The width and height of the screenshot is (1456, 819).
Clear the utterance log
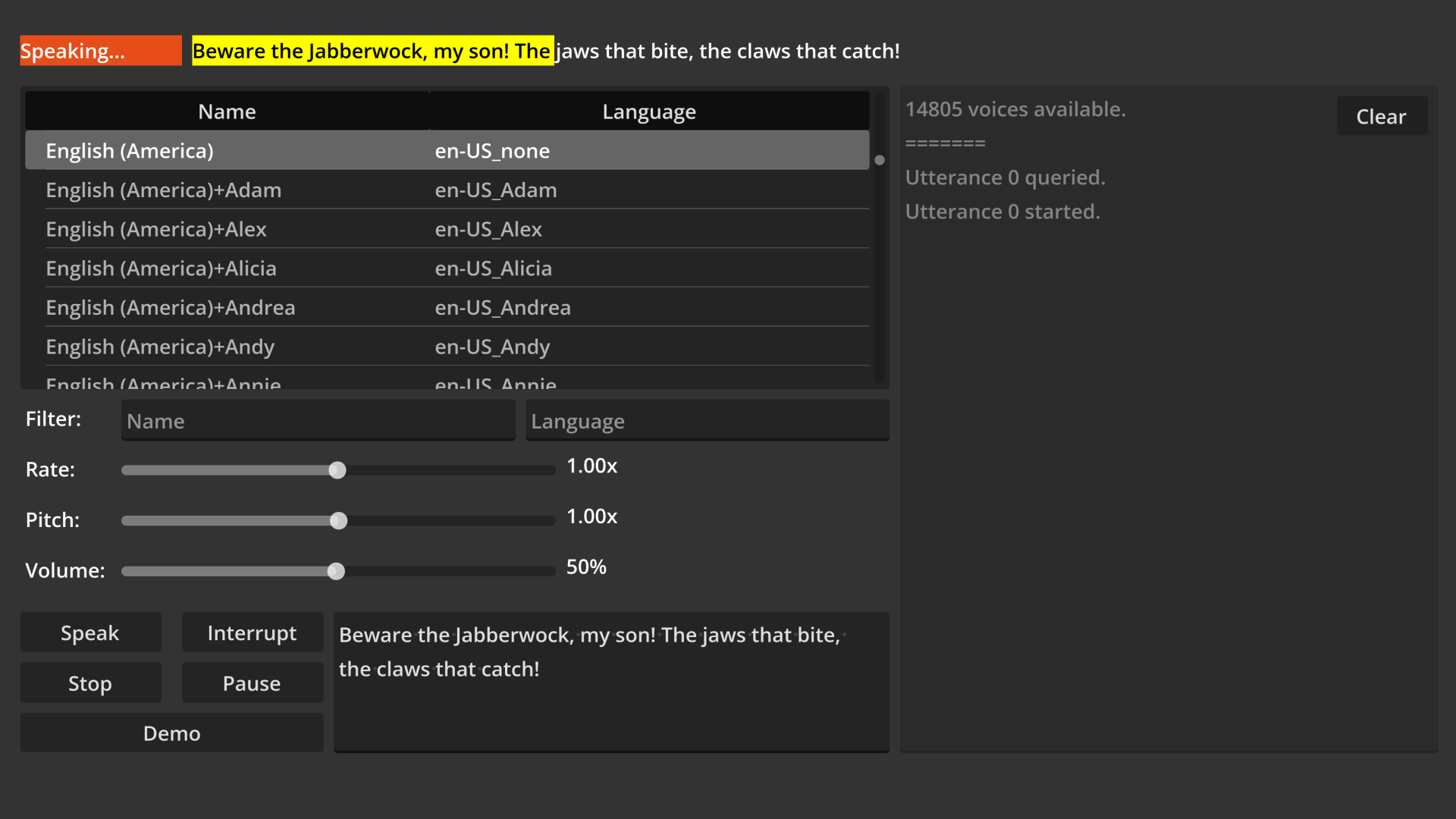[x=1382, y=117]
